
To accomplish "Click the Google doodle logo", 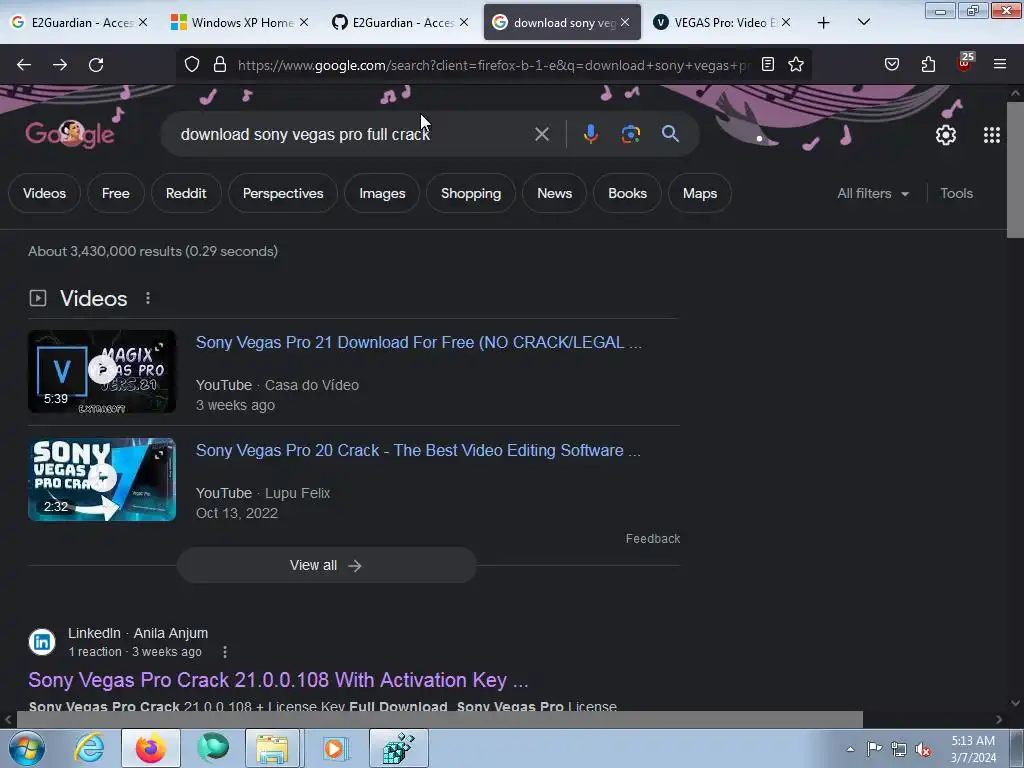I will [70, 134].
